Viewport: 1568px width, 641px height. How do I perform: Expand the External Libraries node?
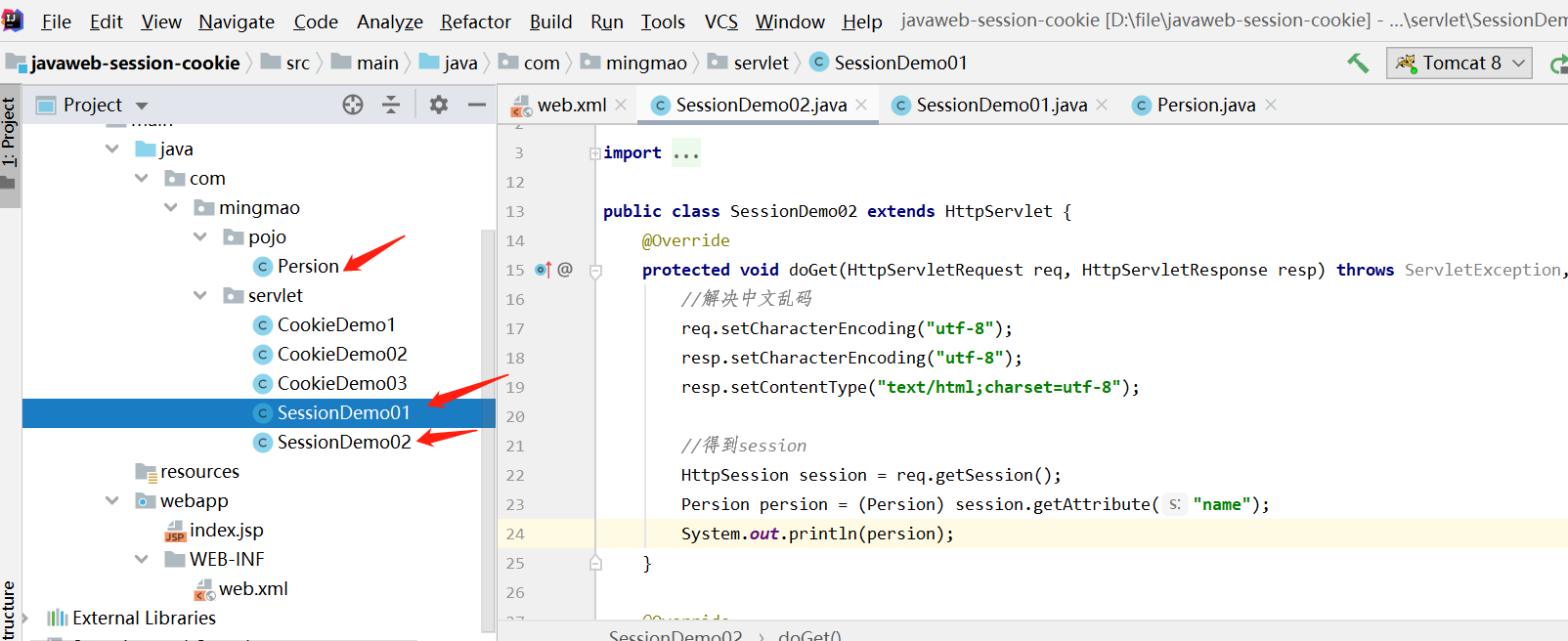pyautogui.click(x=25, y=619)
